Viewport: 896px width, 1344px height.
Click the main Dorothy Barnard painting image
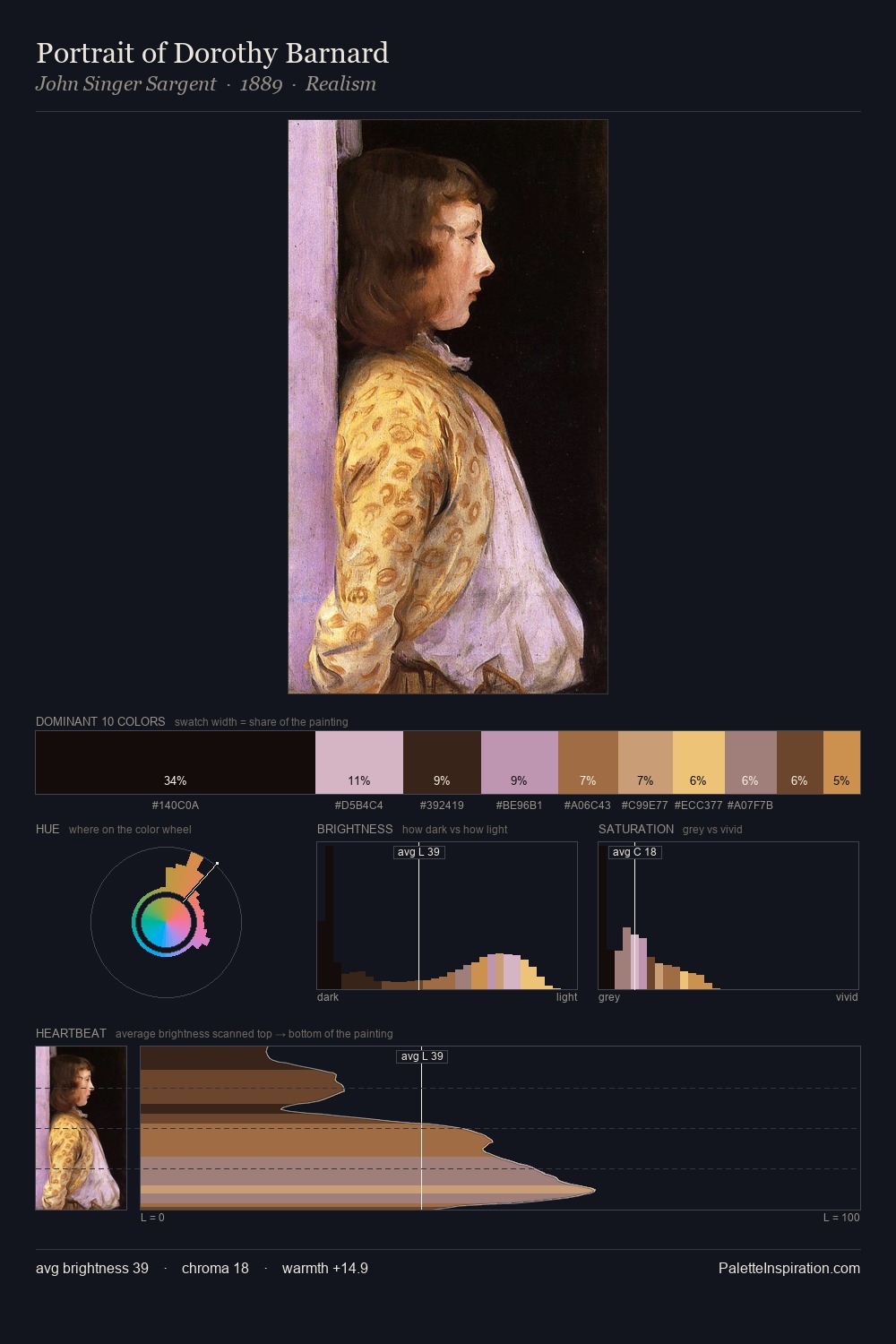click(x=448, y=407)
